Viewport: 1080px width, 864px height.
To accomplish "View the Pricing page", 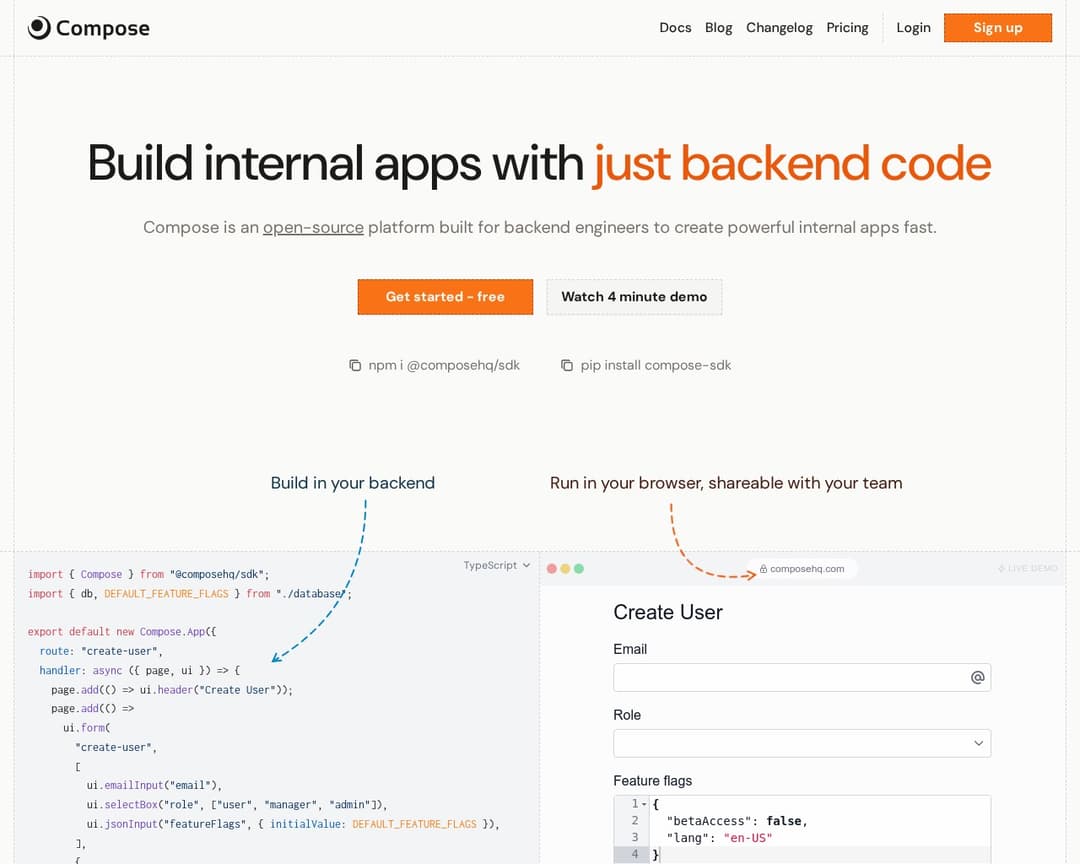I will pos(847,28).
